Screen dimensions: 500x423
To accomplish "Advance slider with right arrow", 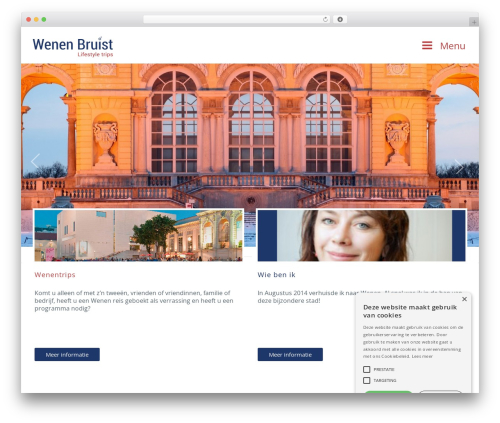I will point(459,166).
